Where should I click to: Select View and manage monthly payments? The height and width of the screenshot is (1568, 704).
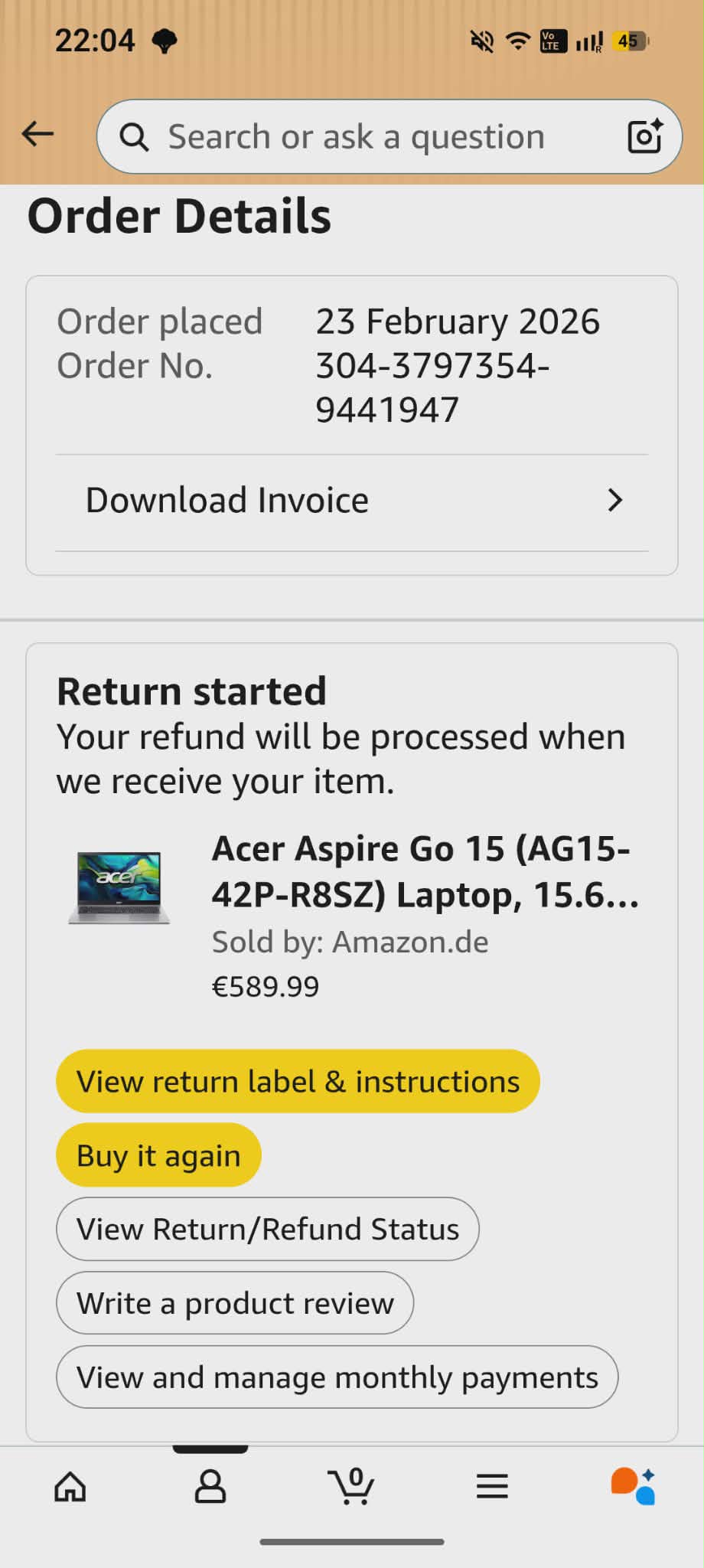tap(337, 1377)
